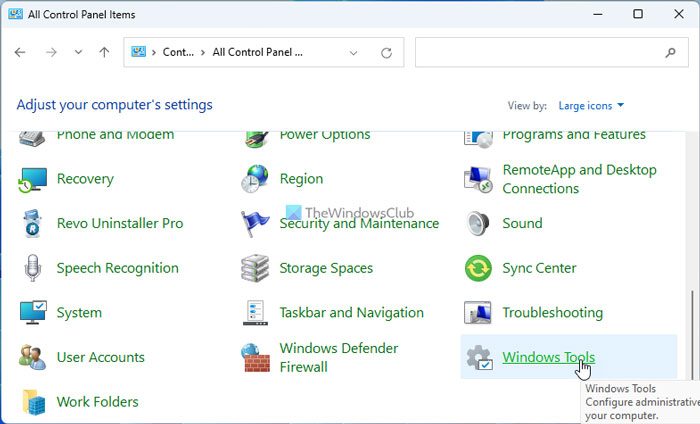Open the Windows Tools link

click(x=548, y=357)
